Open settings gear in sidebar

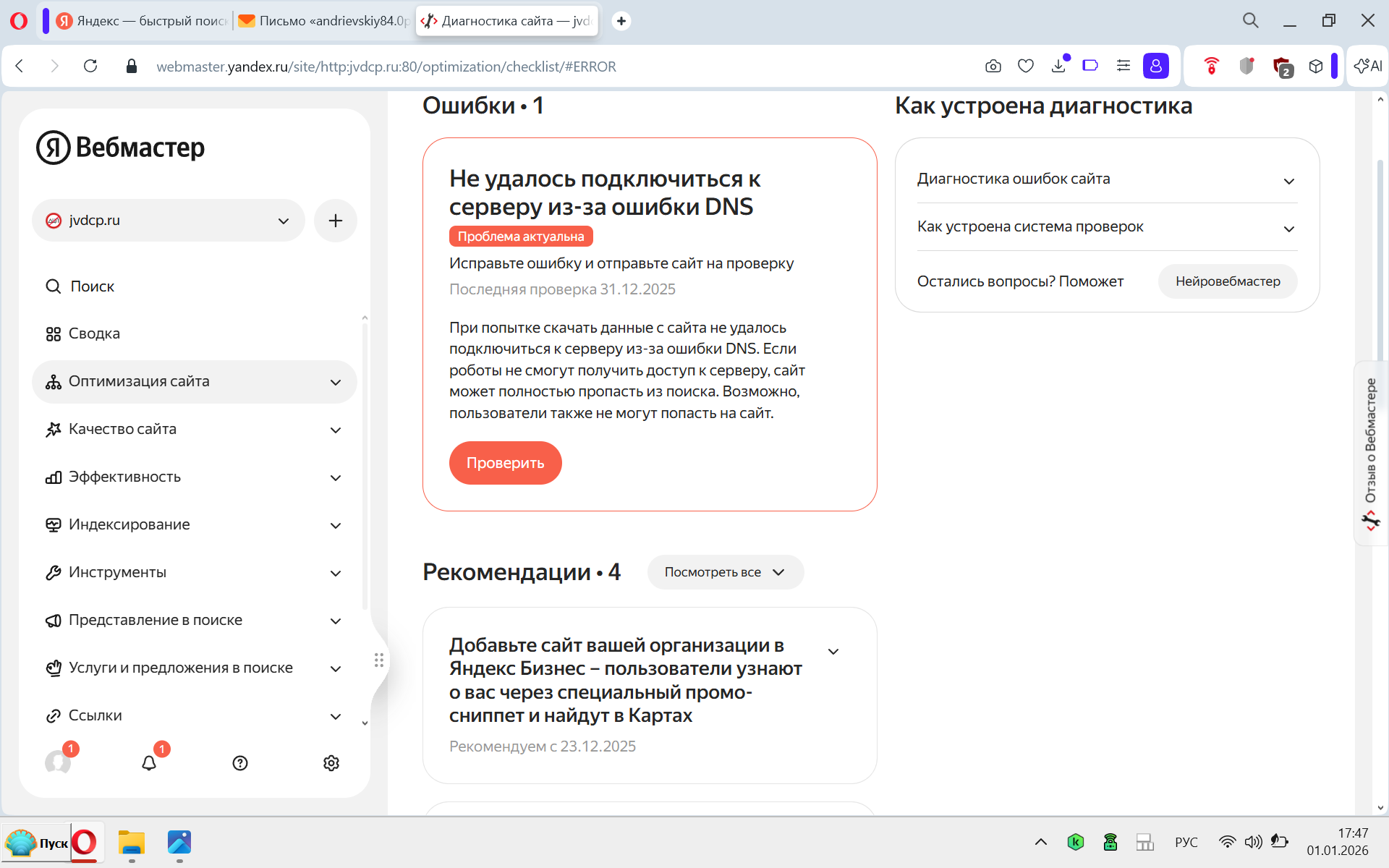[331, 763]
